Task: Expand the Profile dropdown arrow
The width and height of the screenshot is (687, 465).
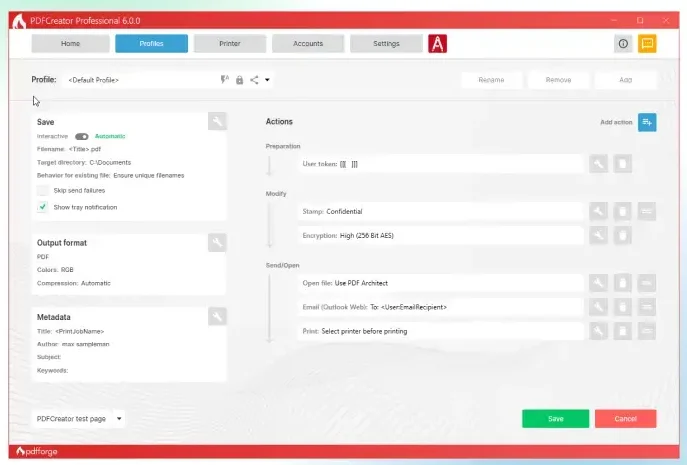Action: click(267, 80)
